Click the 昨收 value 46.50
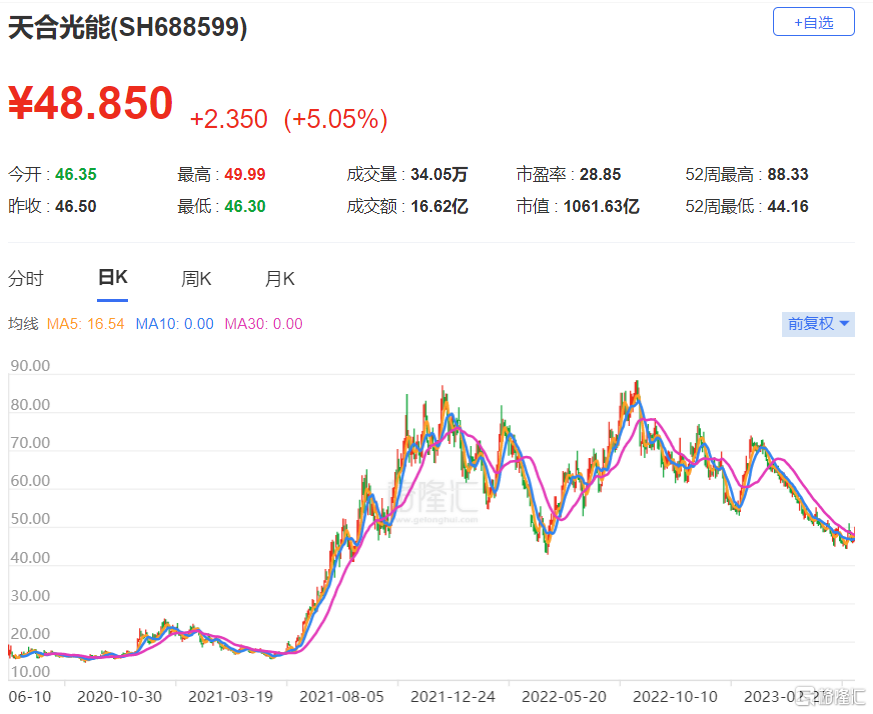This screenshot has width=873, height=714. 76,207
